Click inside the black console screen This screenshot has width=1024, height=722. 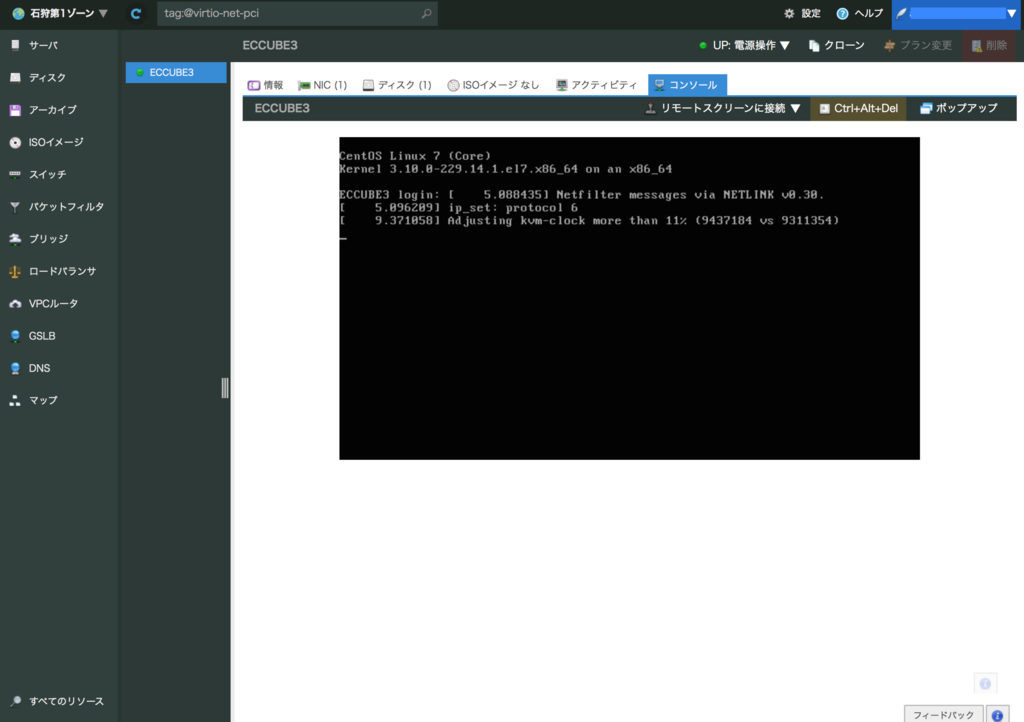630,298
